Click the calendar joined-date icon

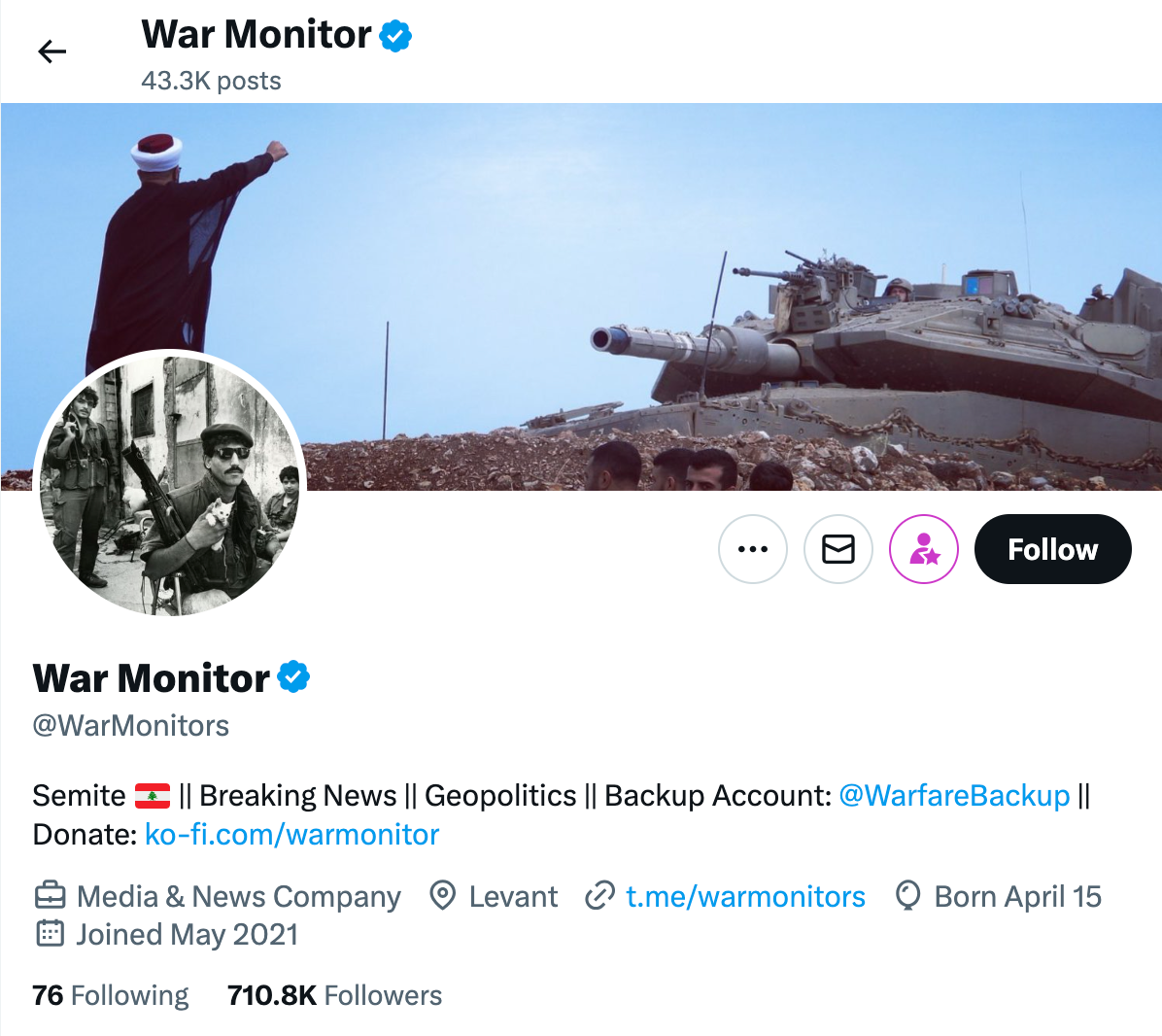pos(50,934)
